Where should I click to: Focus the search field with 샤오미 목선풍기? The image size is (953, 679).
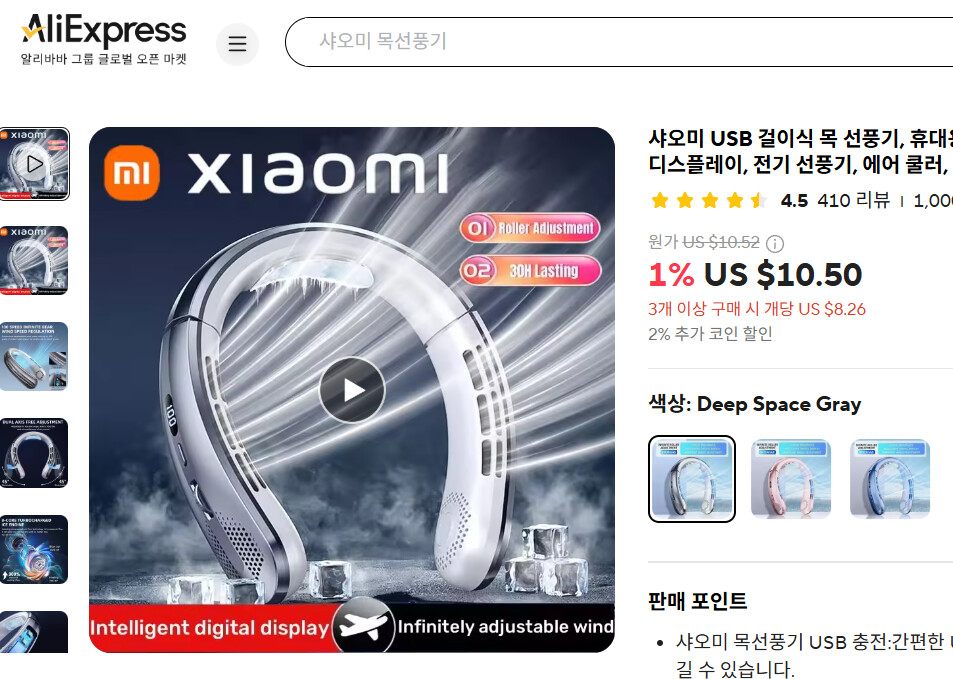619,41
